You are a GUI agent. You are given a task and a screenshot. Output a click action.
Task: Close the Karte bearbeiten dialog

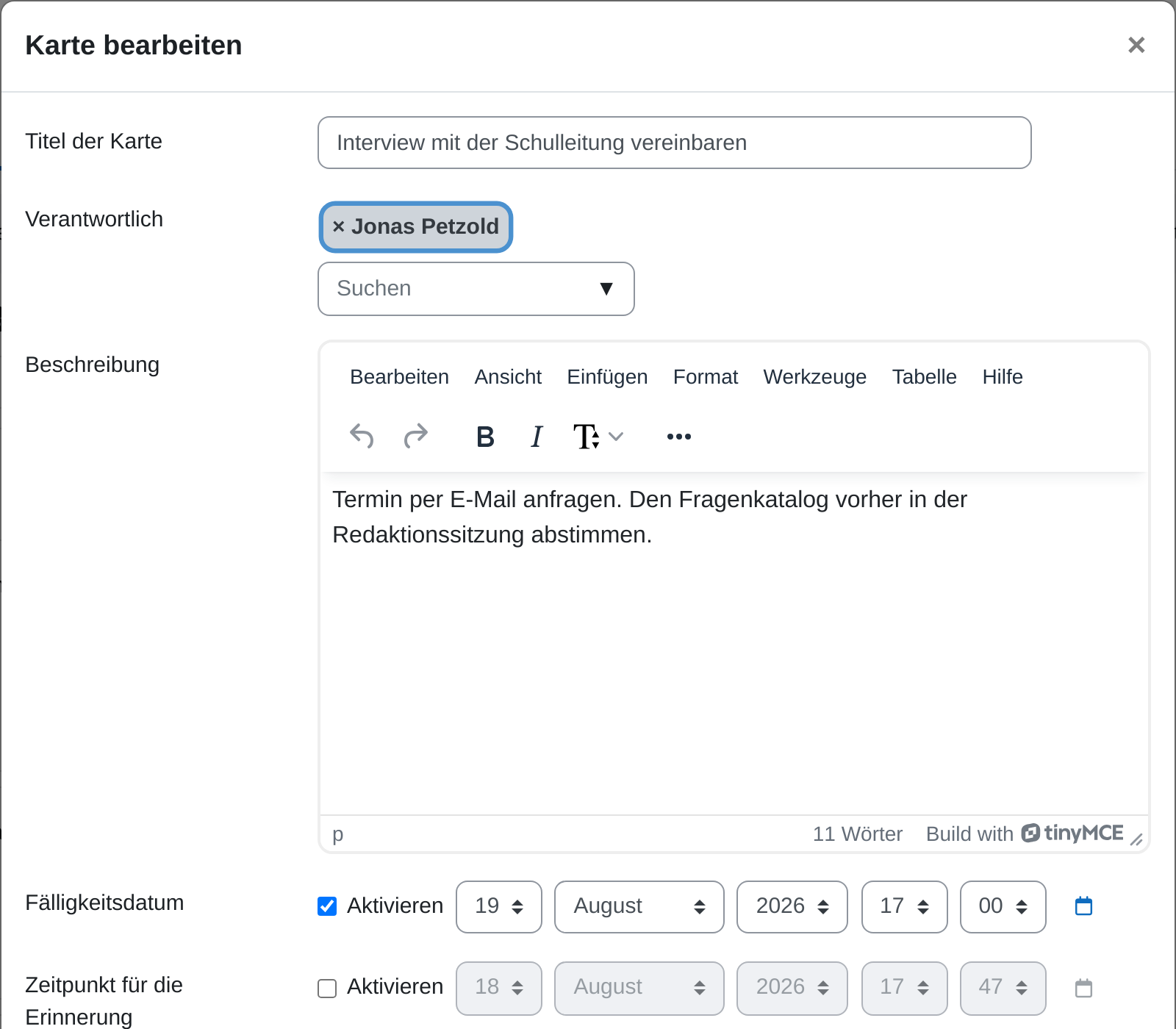pos(1136,46)
